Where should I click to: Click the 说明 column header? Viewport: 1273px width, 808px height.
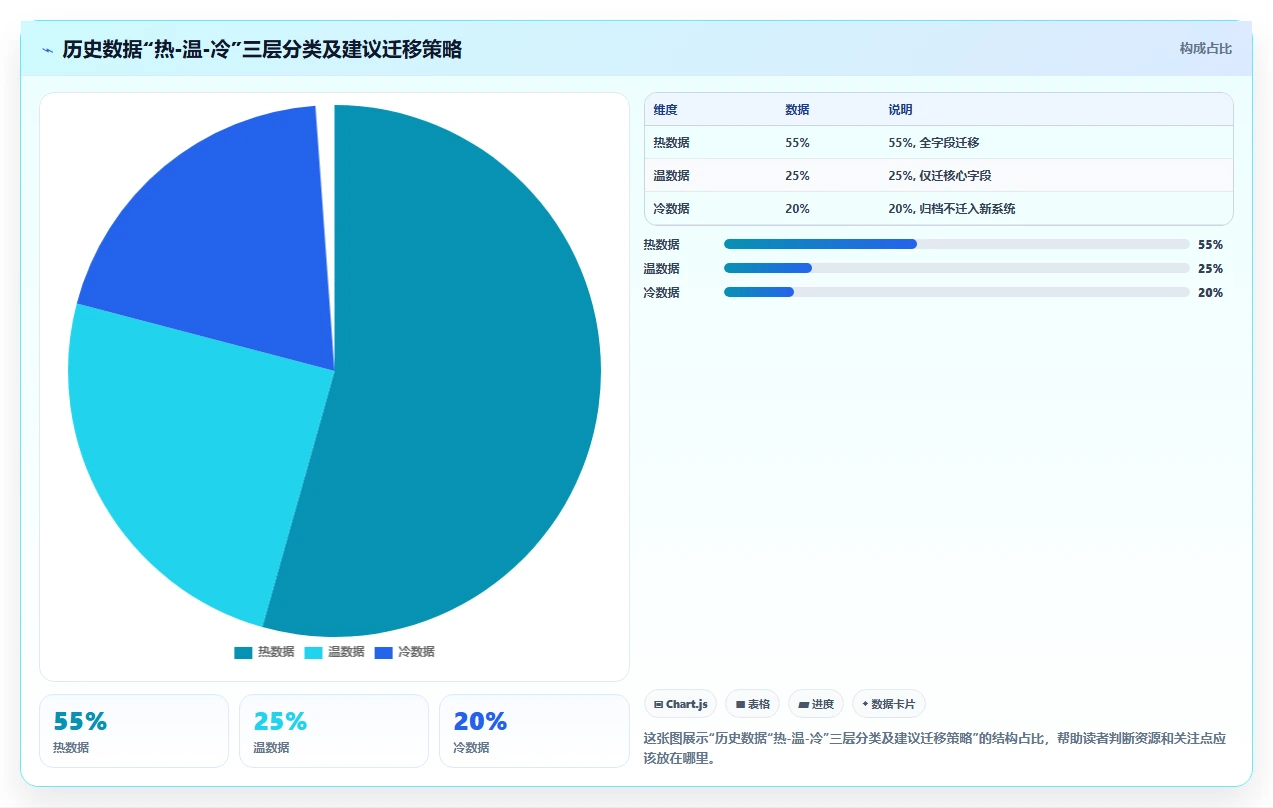tap(900, 110)
